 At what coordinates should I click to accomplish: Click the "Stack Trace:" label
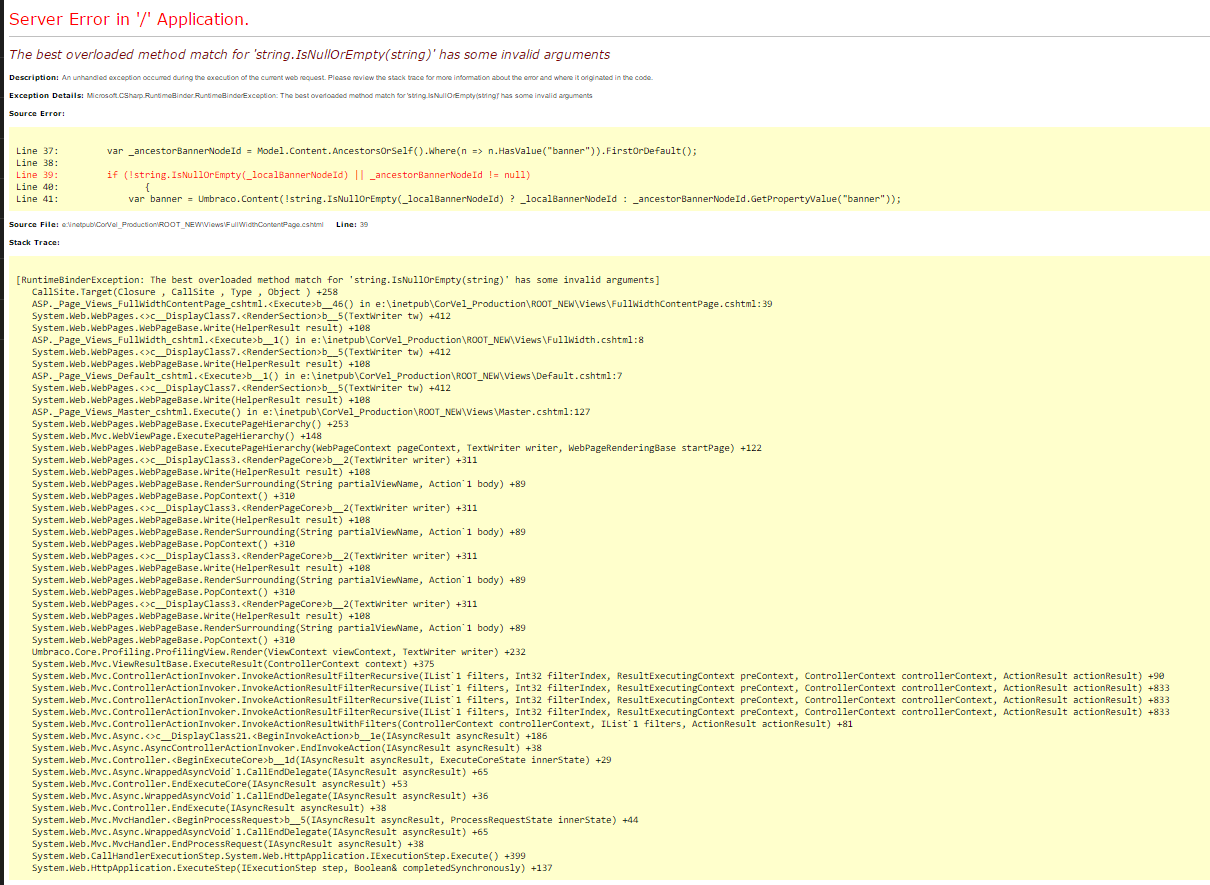(x=34, y=242)
